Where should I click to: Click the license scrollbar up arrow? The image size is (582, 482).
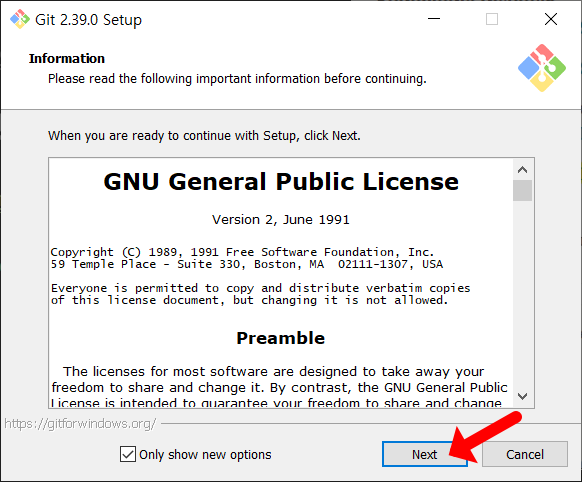click(522, 170)
